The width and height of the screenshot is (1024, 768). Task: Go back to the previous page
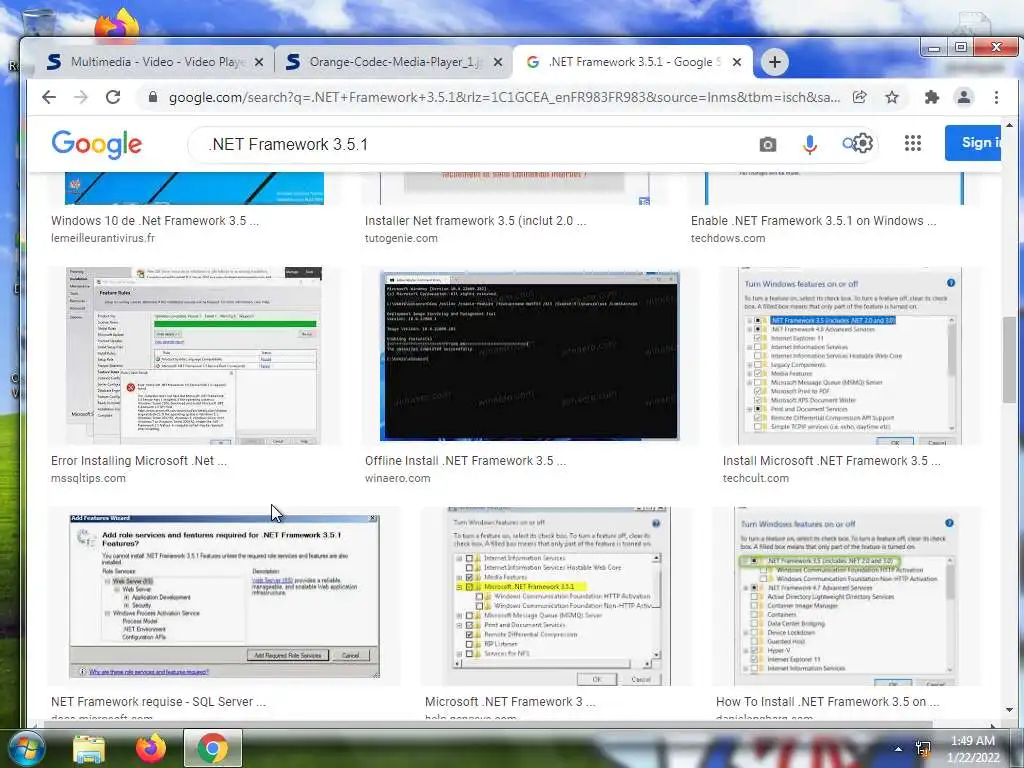point(49,97)
